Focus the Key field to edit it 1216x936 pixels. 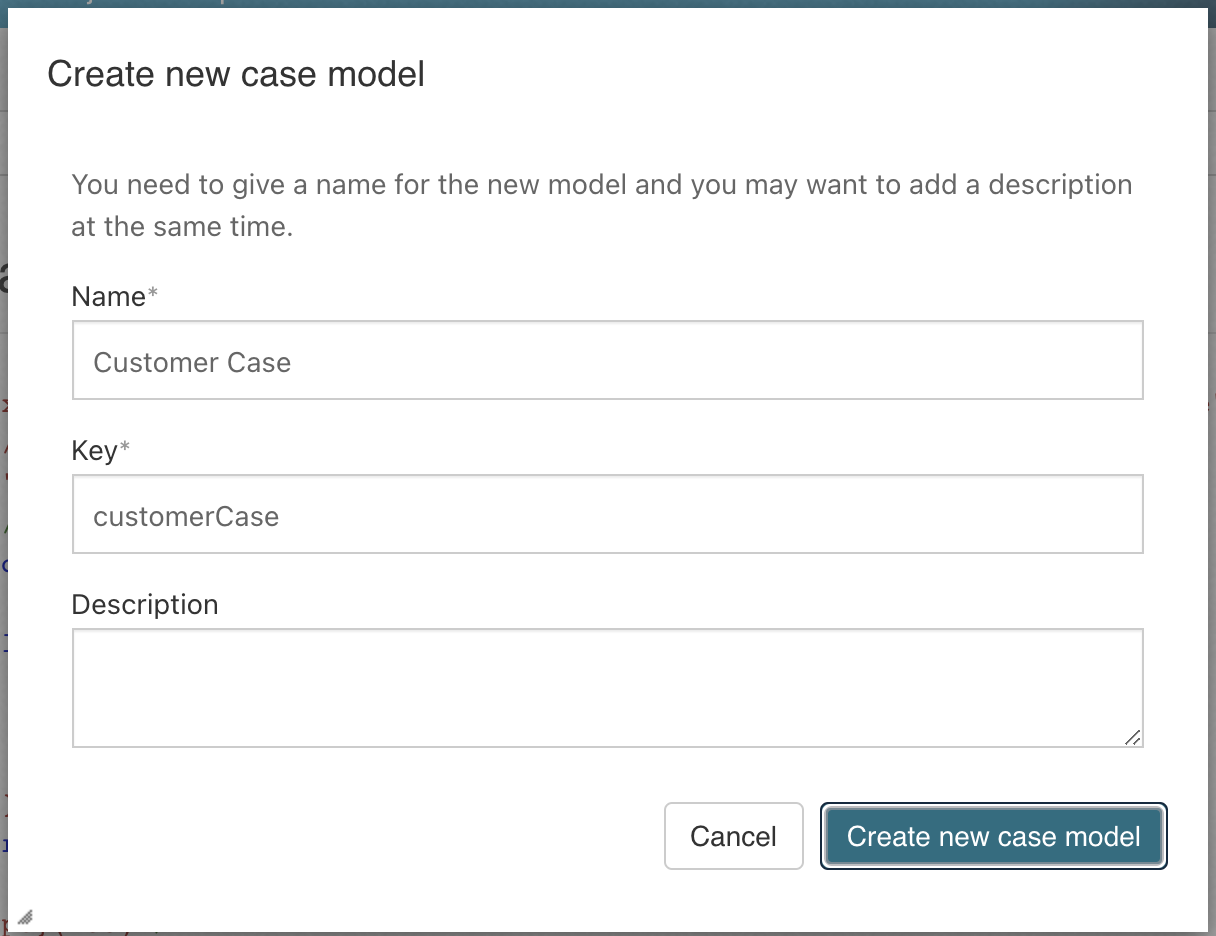pos(607,514)
